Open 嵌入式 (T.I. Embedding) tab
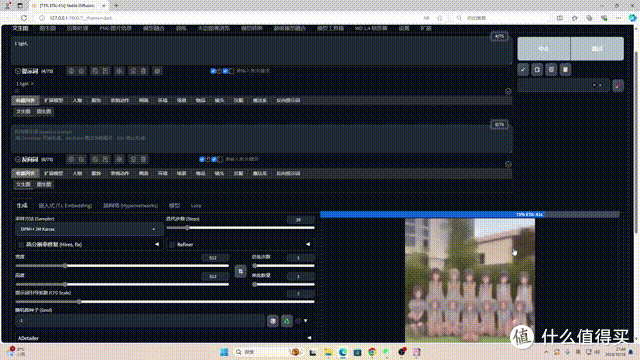This screenshot has width=640, height=360. (65, 206)
